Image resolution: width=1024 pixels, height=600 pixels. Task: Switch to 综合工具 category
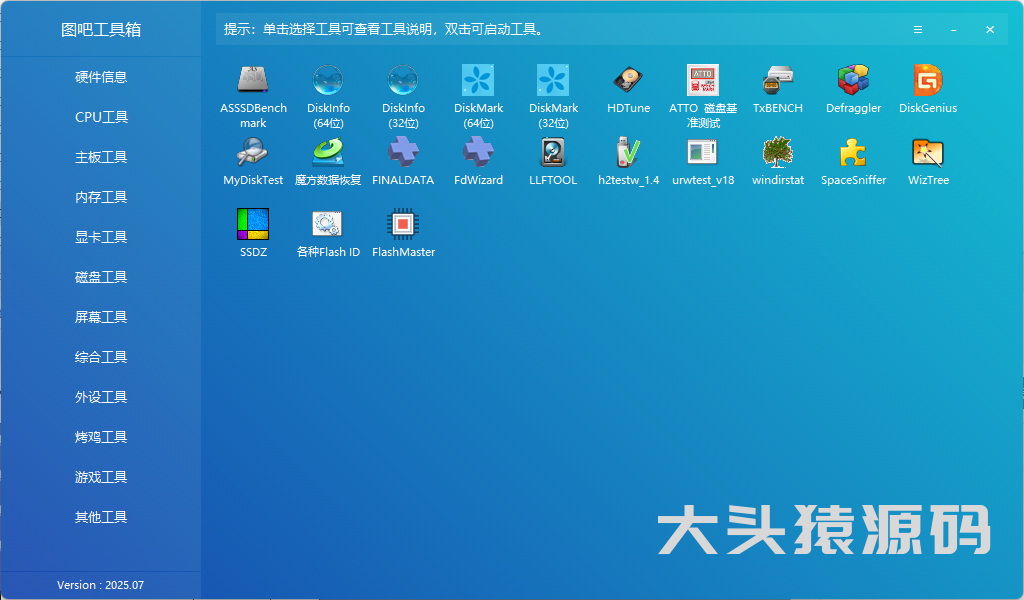(101, 357)
